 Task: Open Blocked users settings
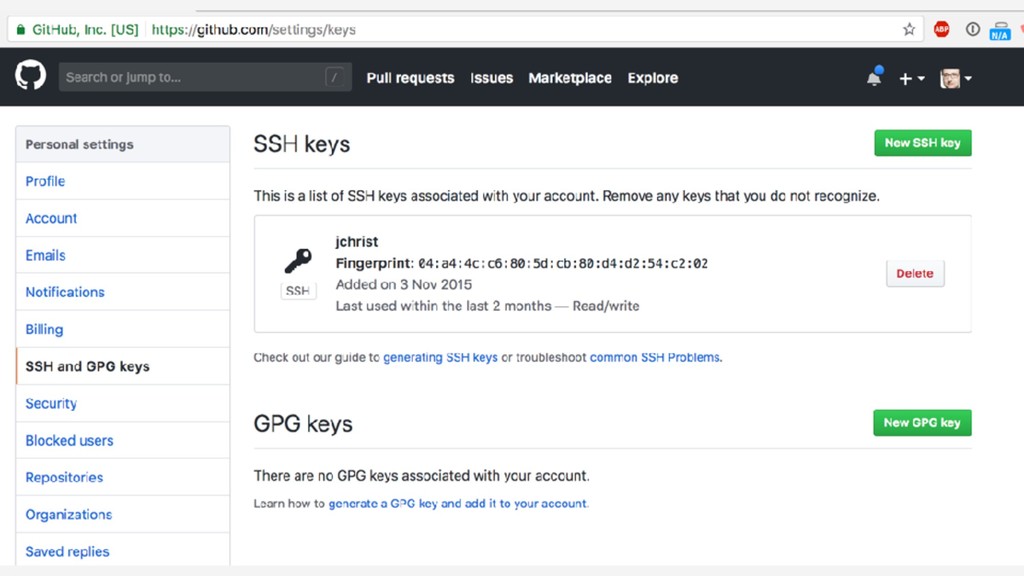pyautogui.click(x=123, y=440)
